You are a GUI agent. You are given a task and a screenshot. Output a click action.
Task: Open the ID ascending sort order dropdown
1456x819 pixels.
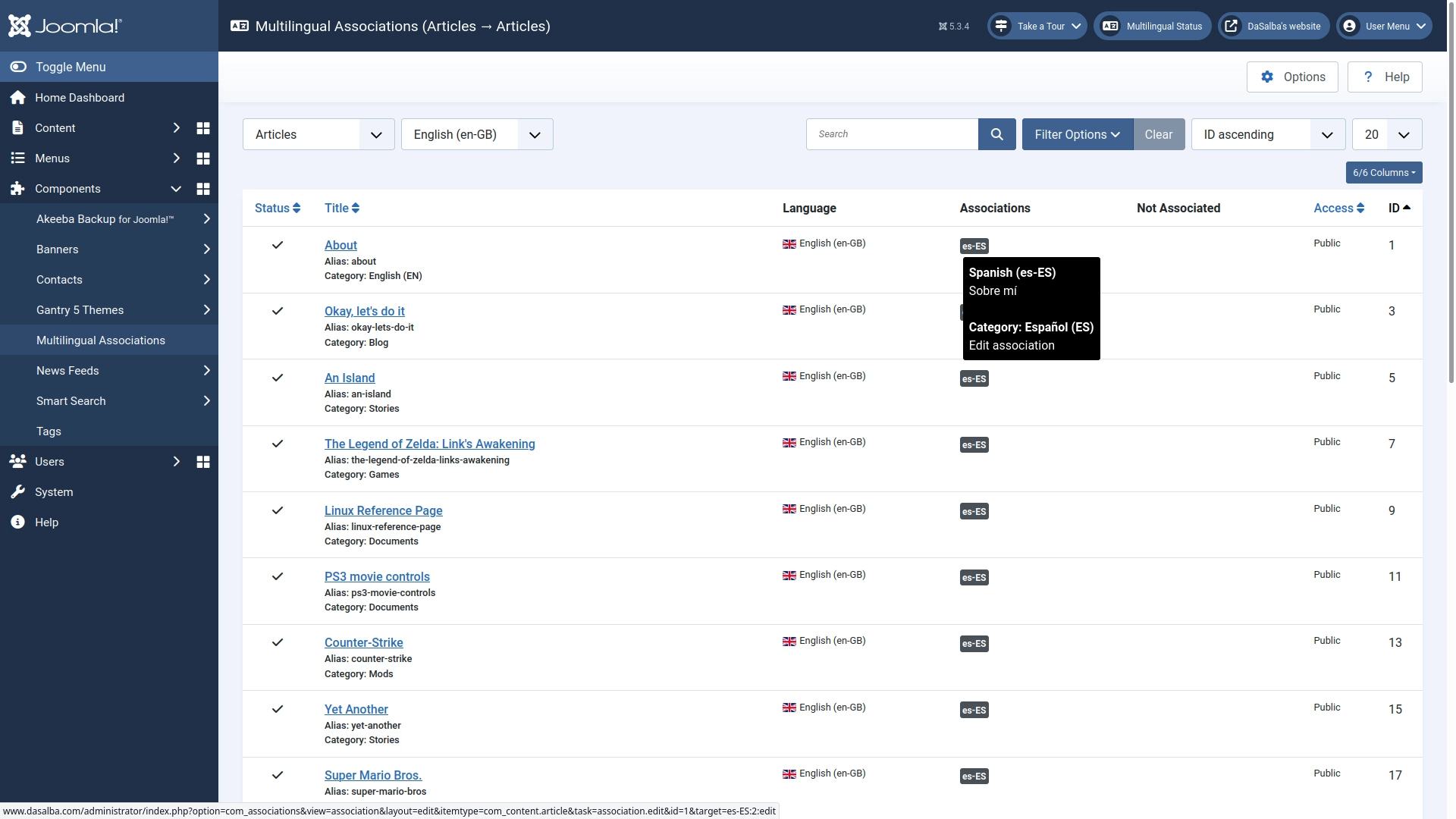1267,134
